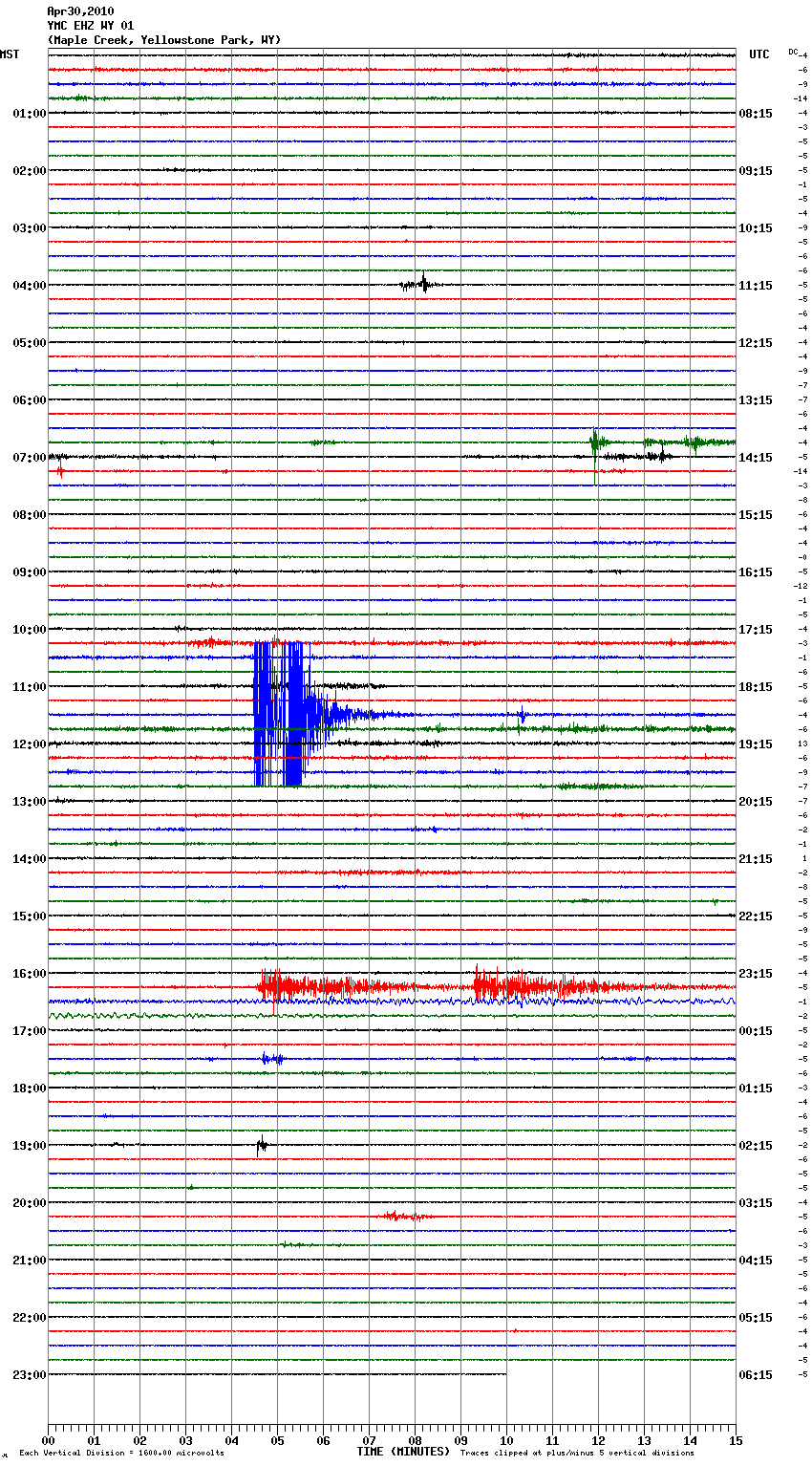The width and height of the screenshot is (812, 1466).
Task: Click the MST timezone label
Action: pos(10,54)
